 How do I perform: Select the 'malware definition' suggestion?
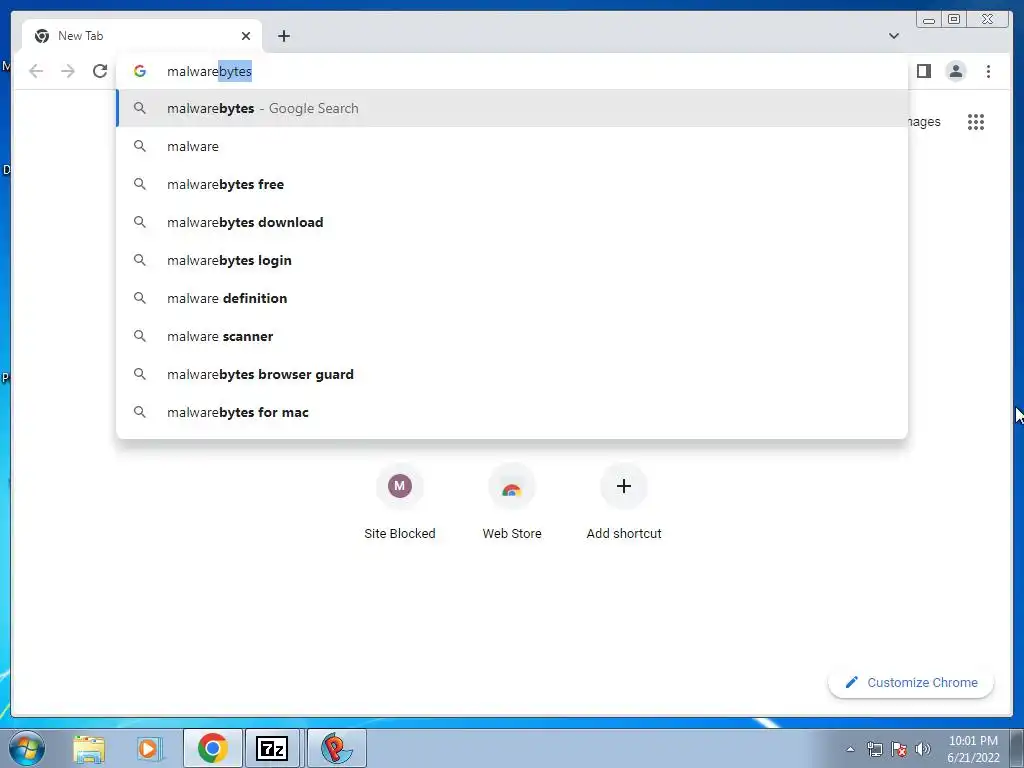(512, 298)
